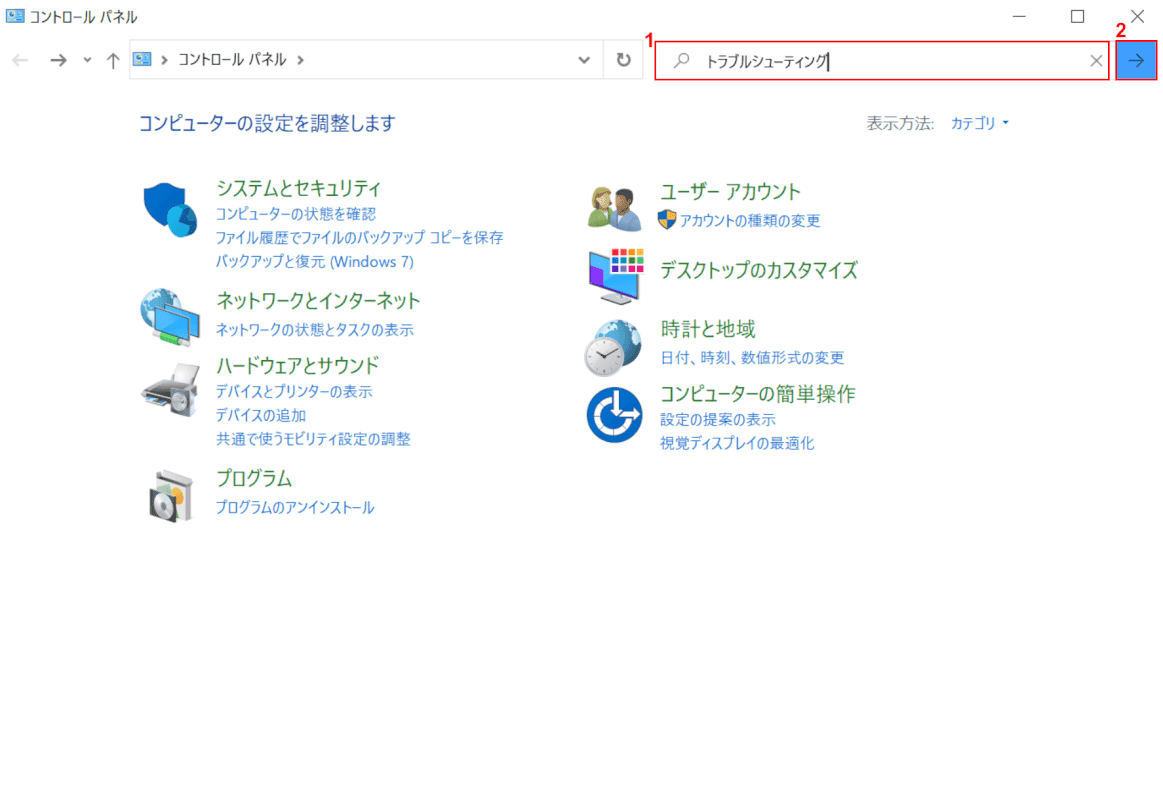
Task: Clear the search box text
Action: [1096, 61]
